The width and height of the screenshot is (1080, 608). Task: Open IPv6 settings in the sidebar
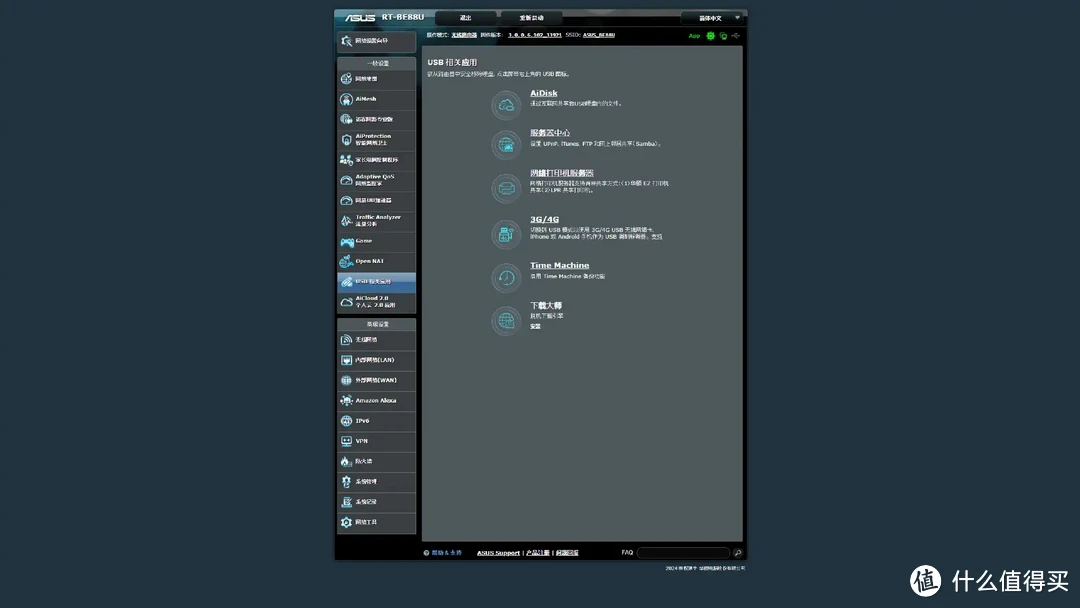coord(376,421)
